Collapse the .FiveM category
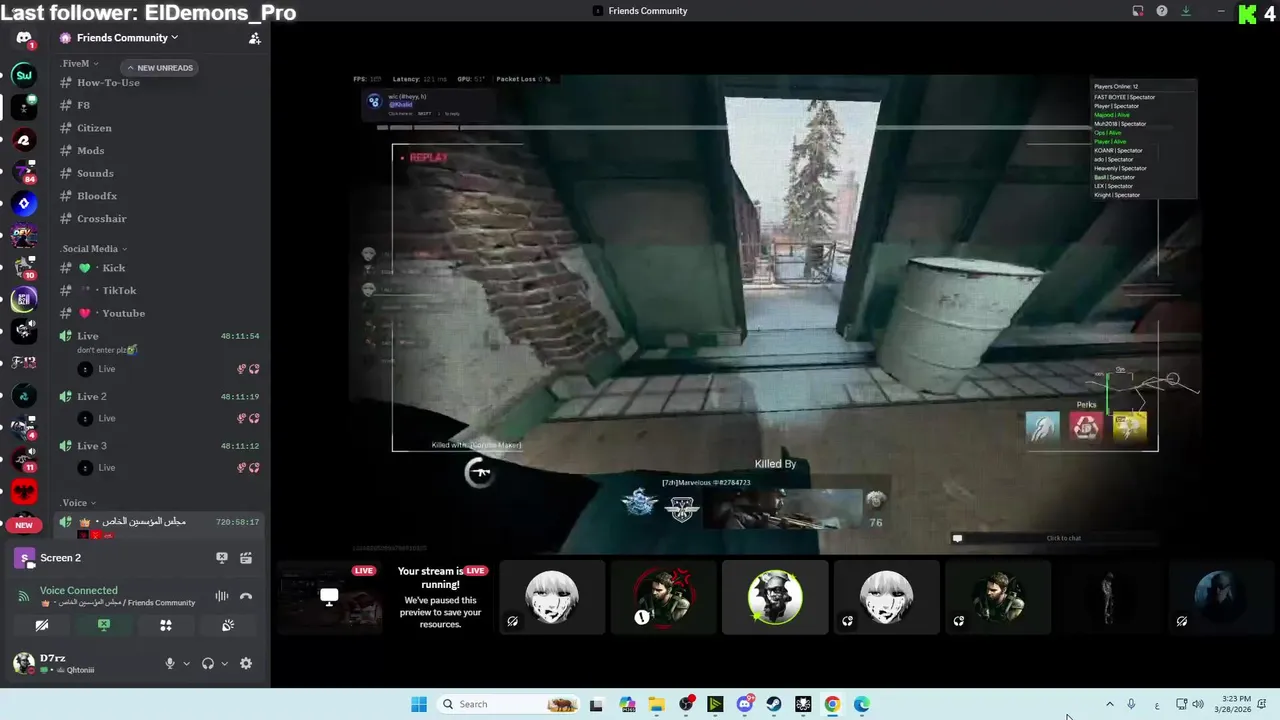This screenshot has width=1280, height=720. point(80,63)
